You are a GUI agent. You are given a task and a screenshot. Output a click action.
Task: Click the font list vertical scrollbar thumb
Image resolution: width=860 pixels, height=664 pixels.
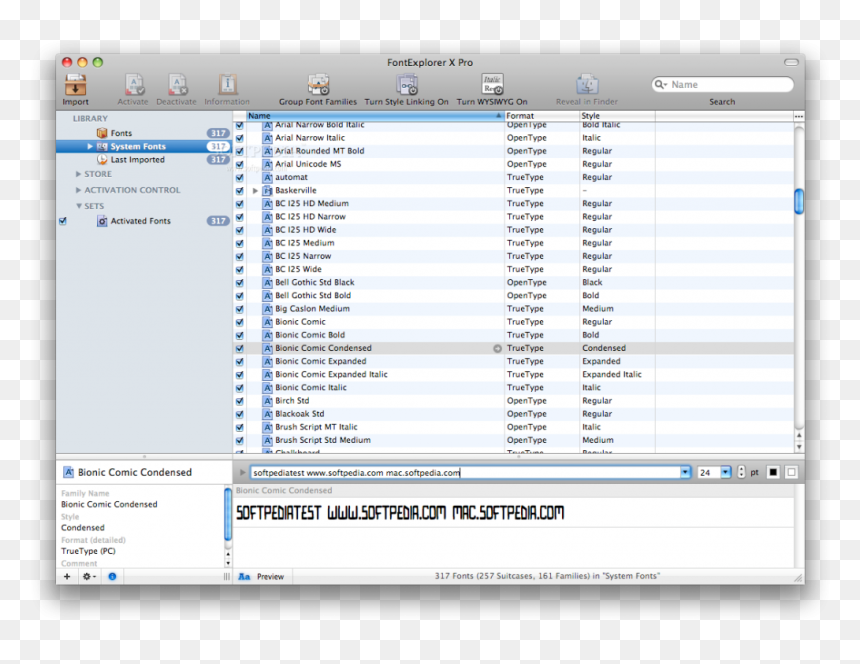799,201
